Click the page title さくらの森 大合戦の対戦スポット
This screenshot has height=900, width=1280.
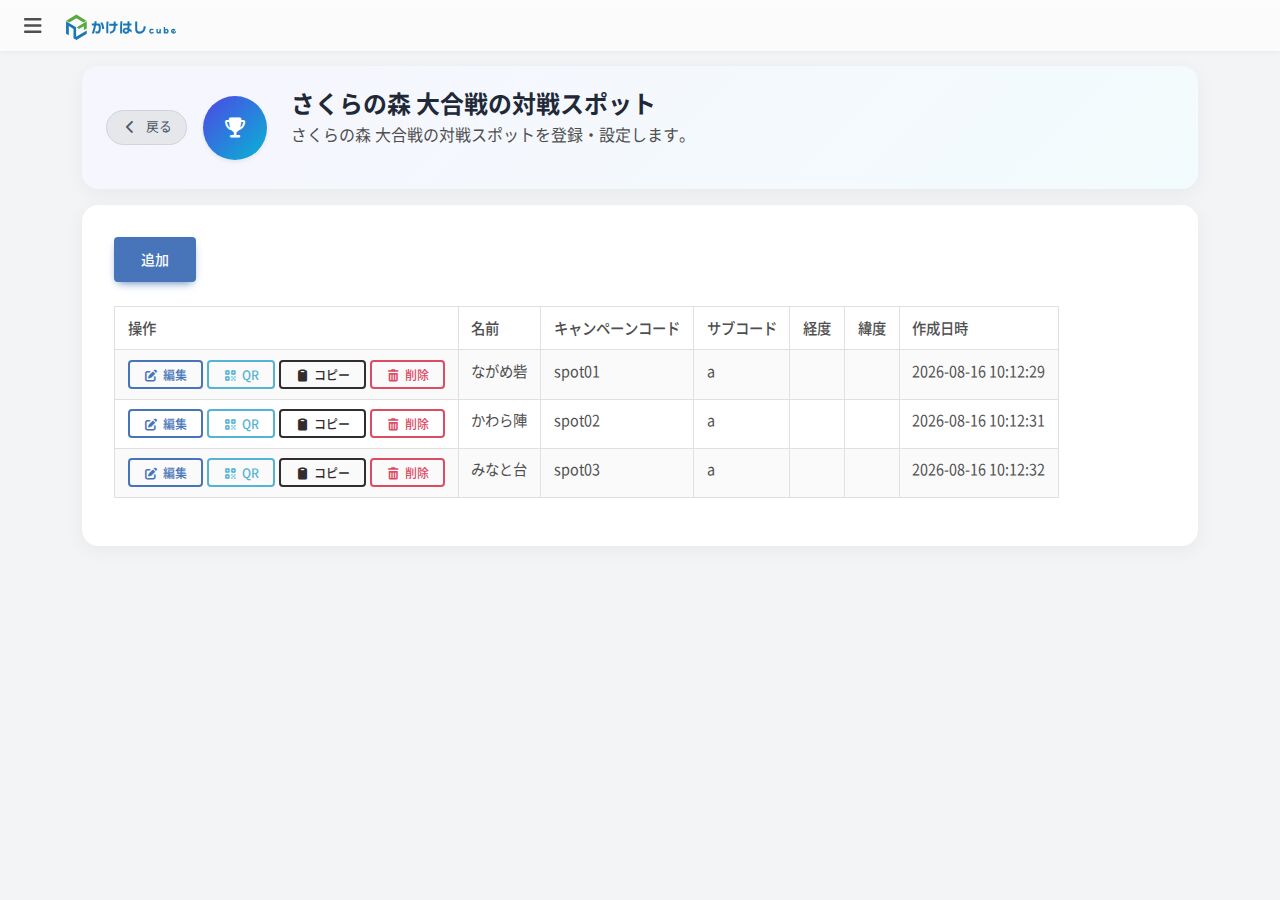pyautogui.click(x=473, y=104)
